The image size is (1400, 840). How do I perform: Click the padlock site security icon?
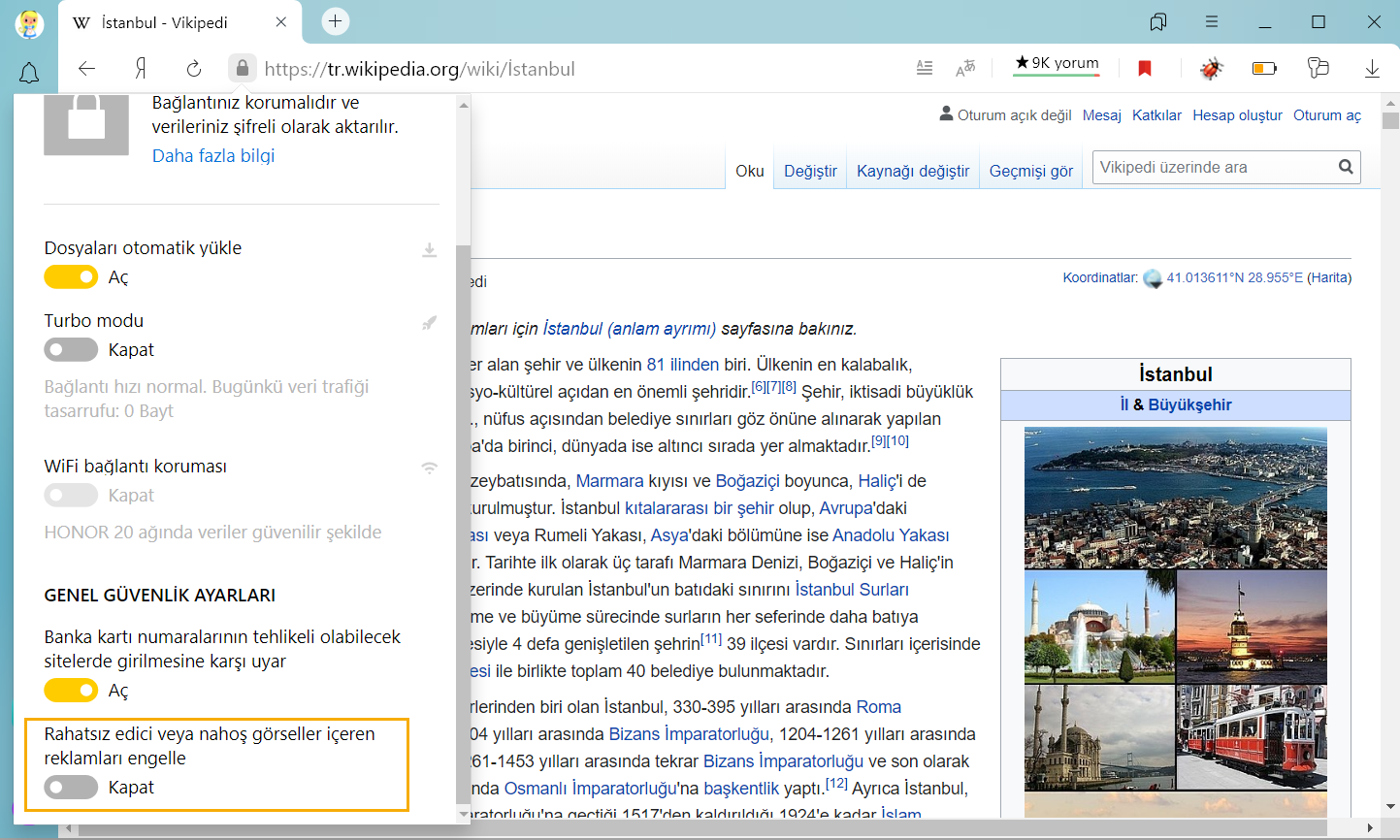(243, 68)
